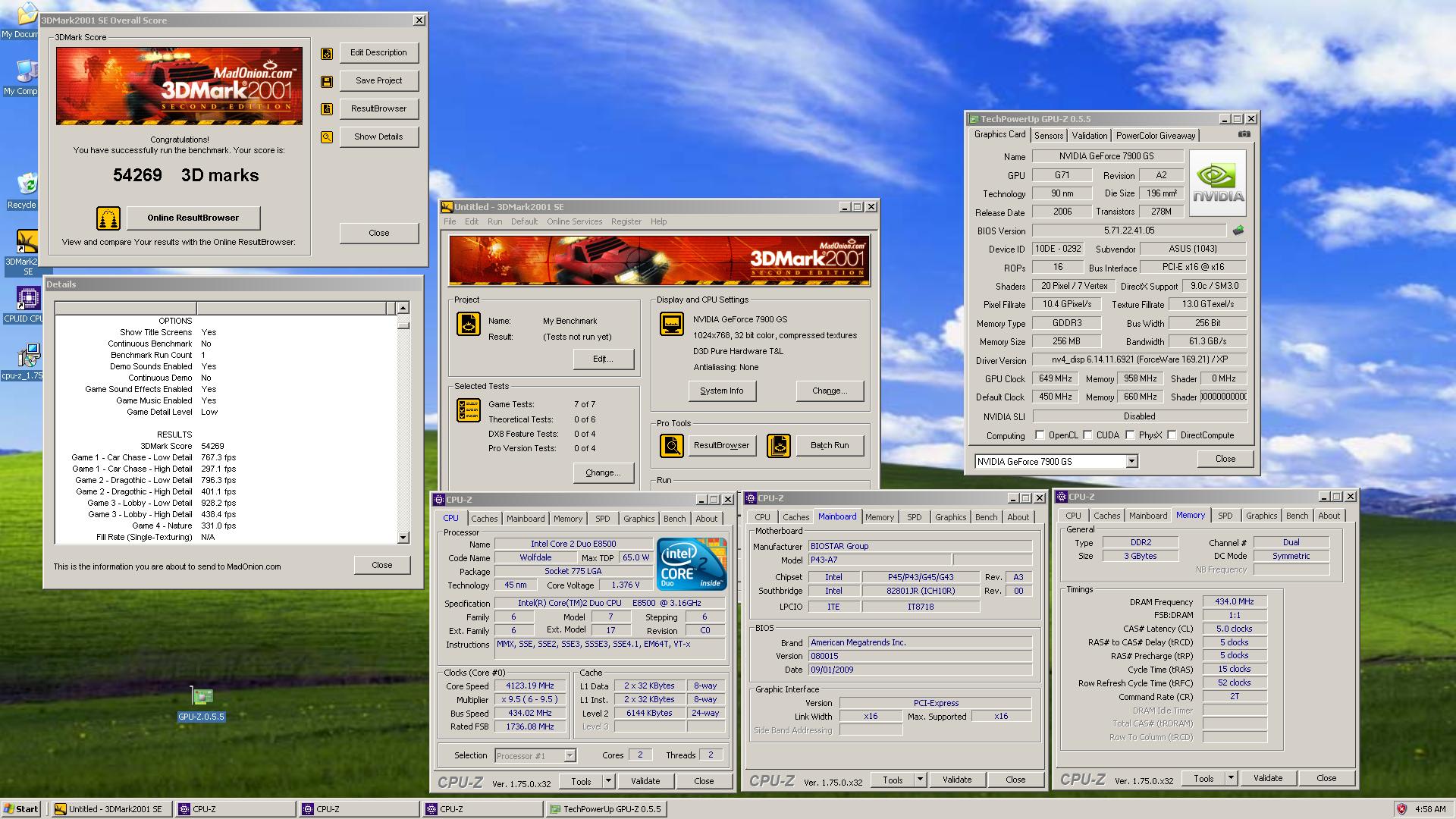Viewport: 1456px width, 819px height.
Task: Click System Info button in 3DMark2001 SE
Action: [721, 391]
